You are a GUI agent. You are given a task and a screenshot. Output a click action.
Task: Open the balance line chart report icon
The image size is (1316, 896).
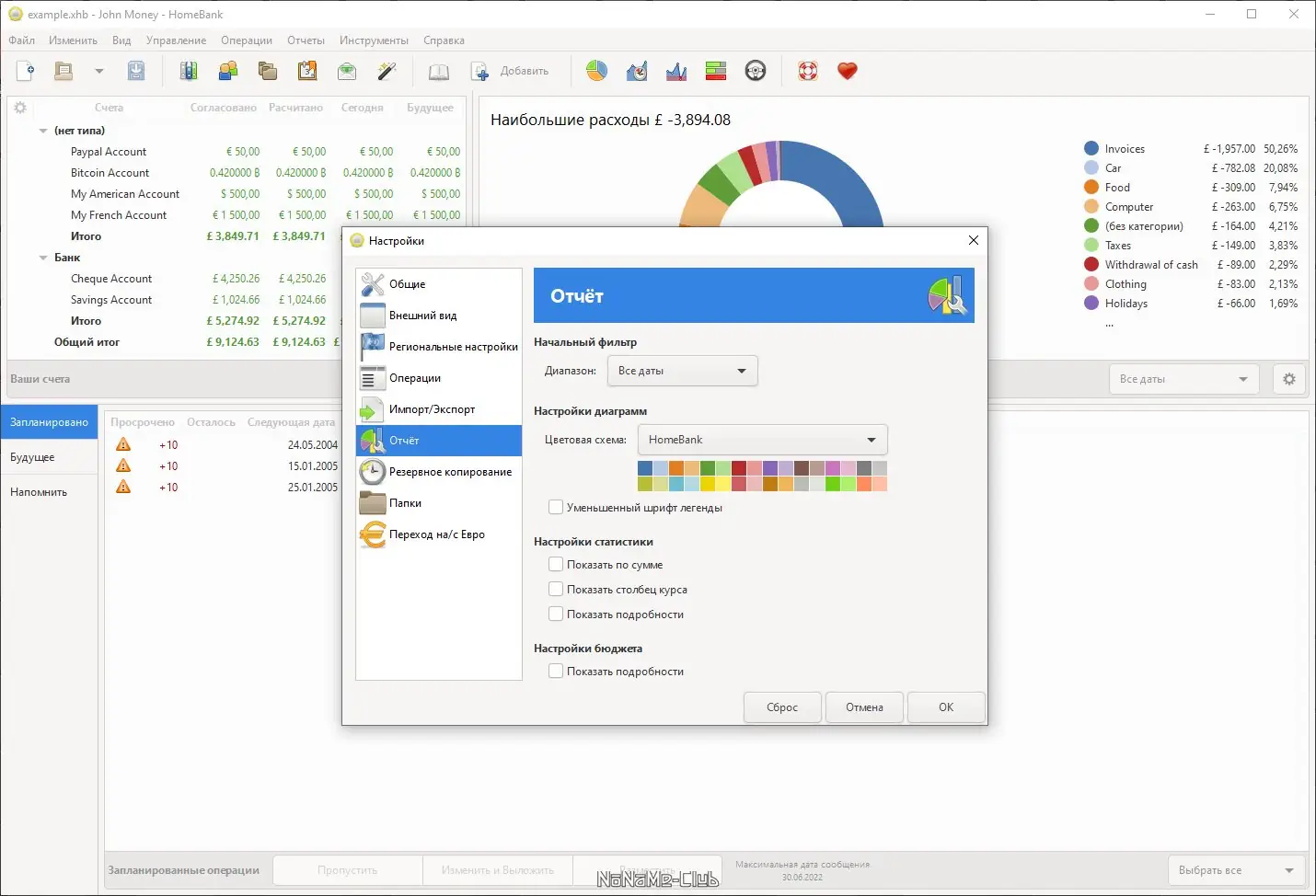[676, 71]
